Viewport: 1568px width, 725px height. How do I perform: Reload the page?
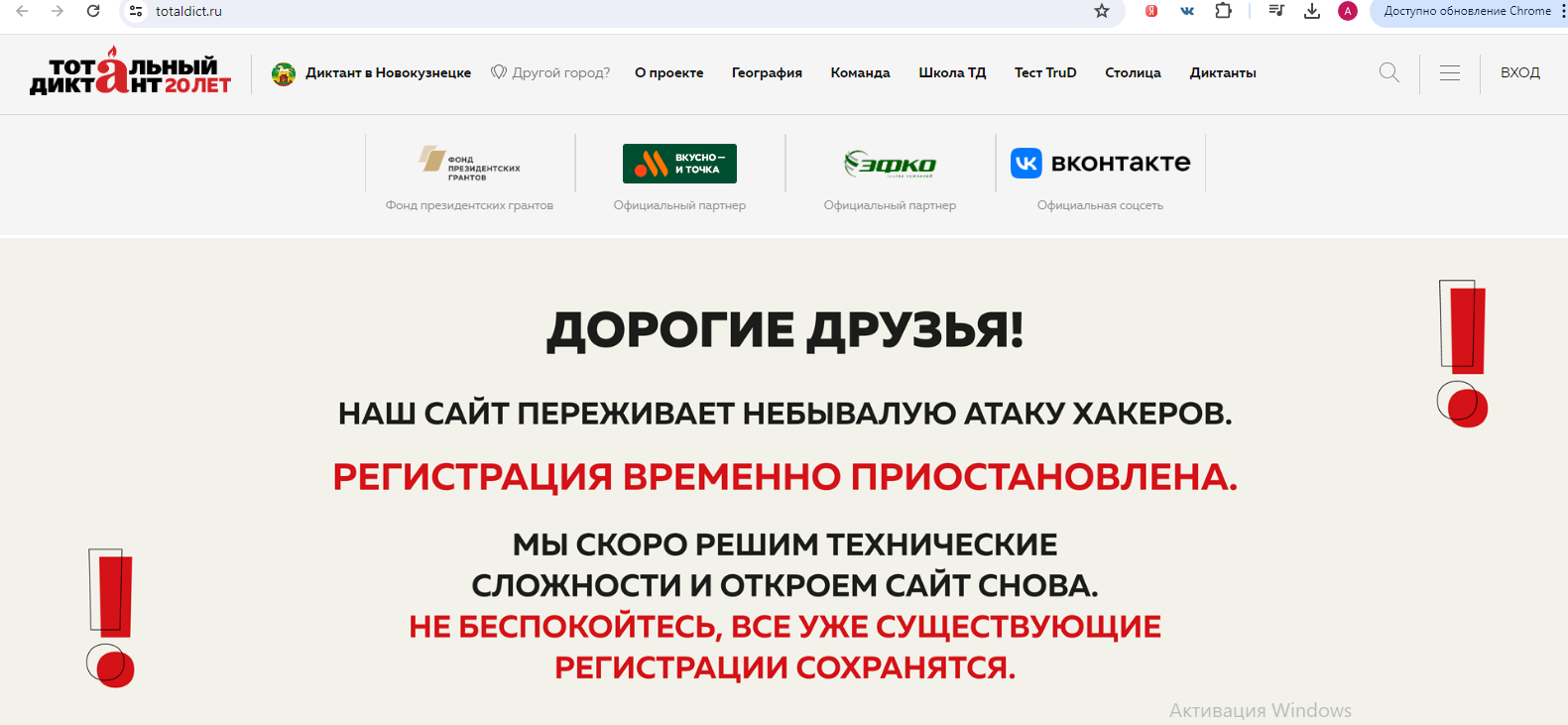point(93,11)
